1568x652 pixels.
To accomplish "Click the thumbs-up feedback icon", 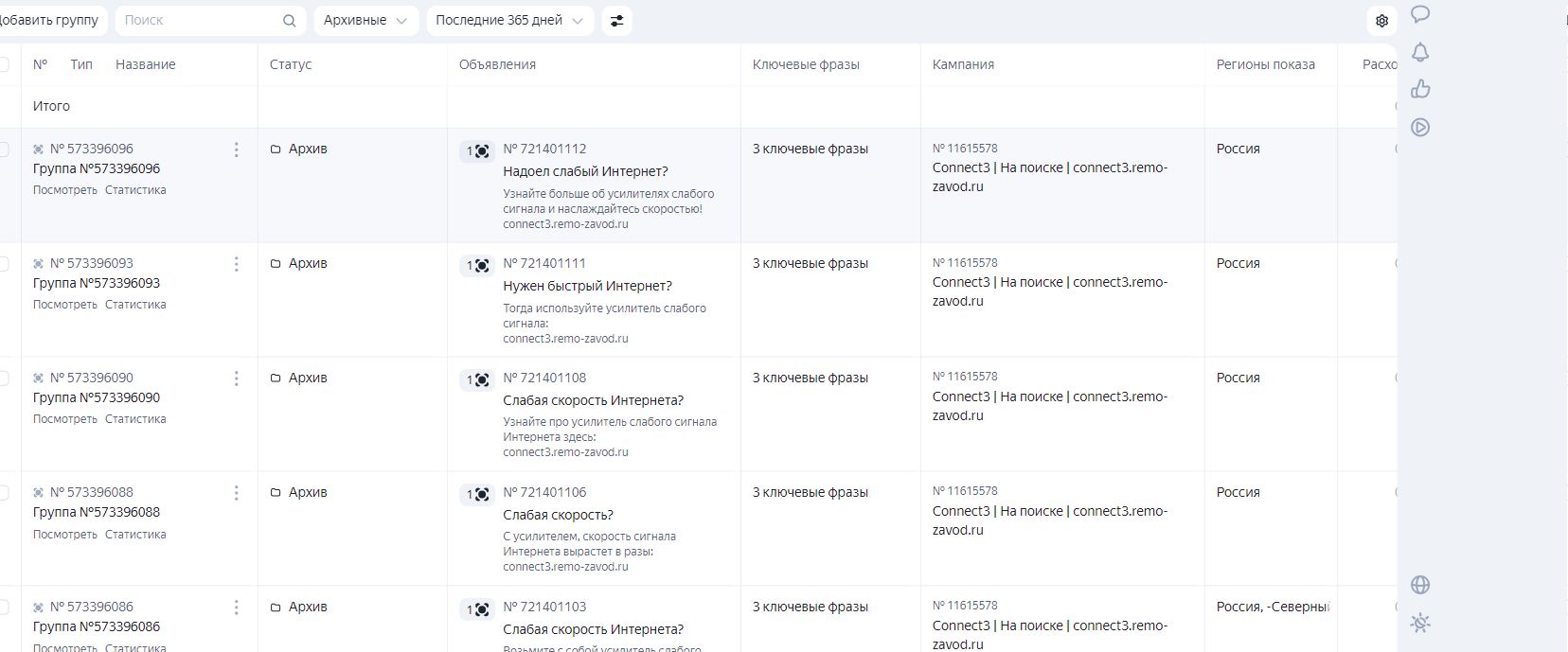I will (x=1420, y=89).
